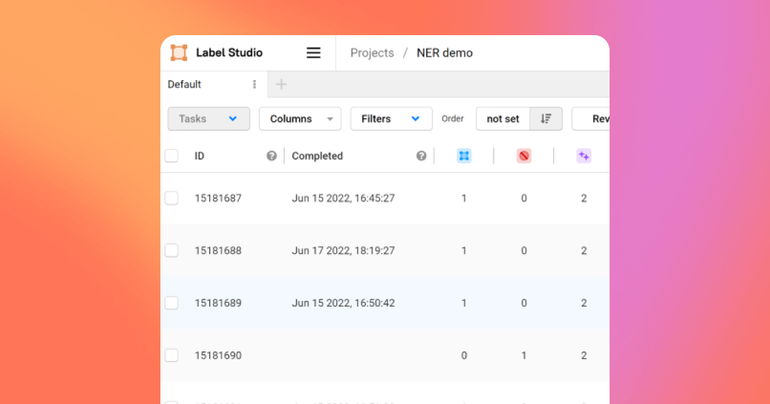Open task ID 15181690
This screenshot has height=404, width=770.
click(x=218, y=355)
